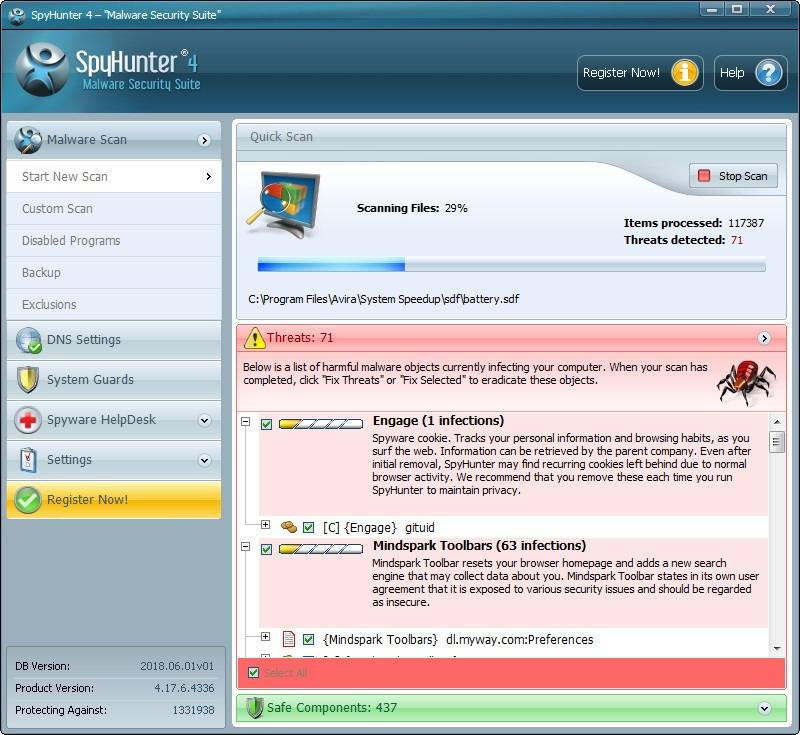
Task: Click the SpyHunter logo icon in header
Action: tap(41, 70)
